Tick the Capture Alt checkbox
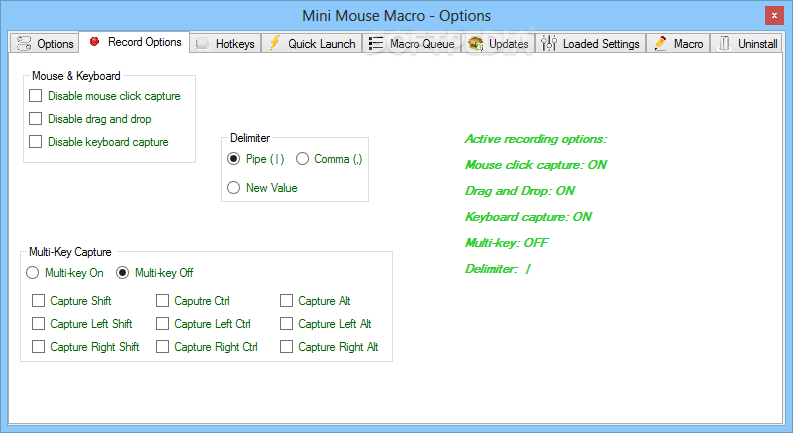 pos(286,300)
